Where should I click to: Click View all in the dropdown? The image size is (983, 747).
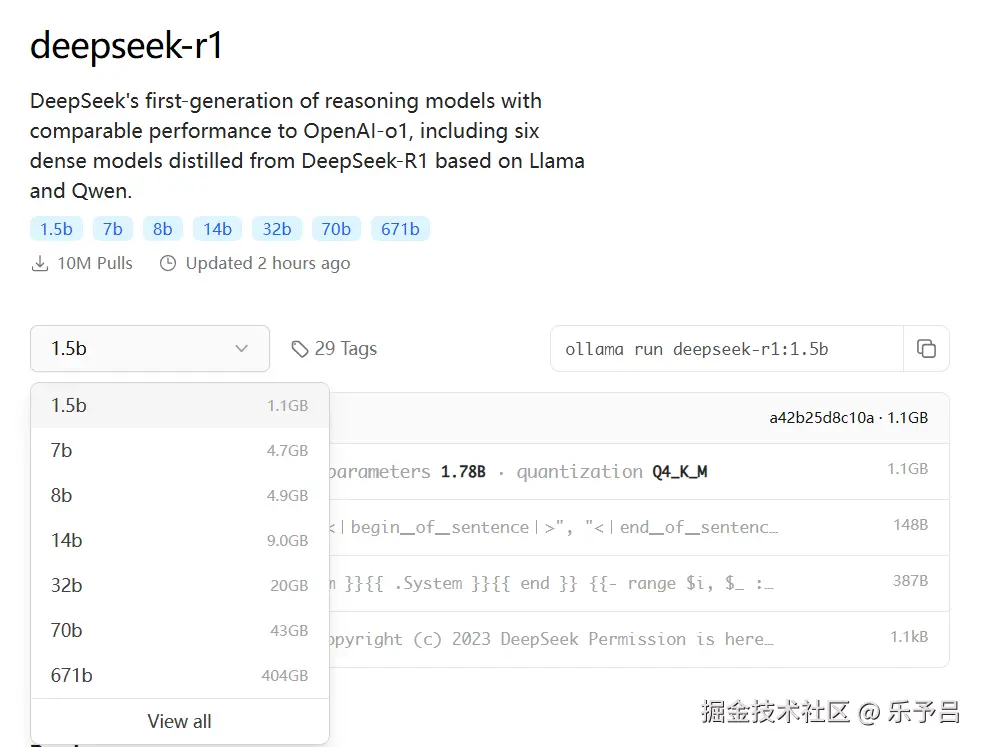pos(180,721)
